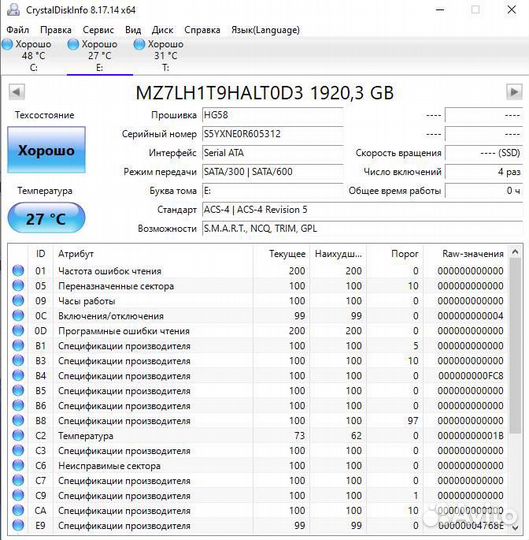Open the Сервис menu
Screen dimensions: 529x540
[x=98, y=30]
